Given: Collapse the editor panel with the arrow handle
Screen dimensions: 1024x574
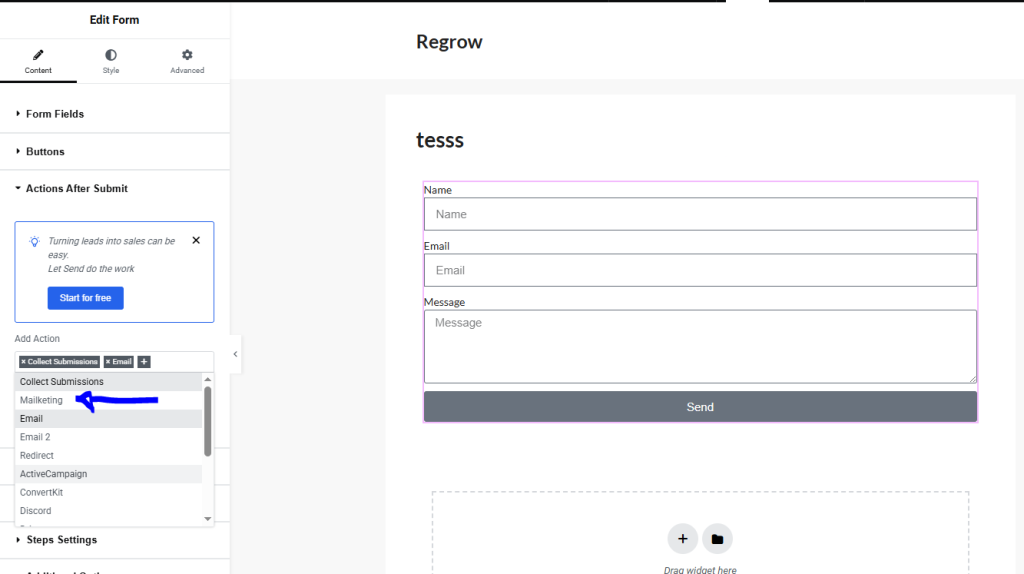Looking at the screenshot, I should [235, 354].
